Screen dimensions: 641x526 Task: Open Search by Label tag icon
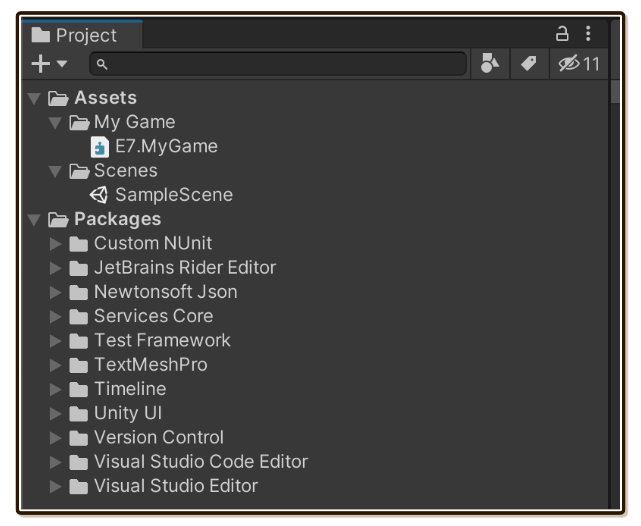(529, 63)
